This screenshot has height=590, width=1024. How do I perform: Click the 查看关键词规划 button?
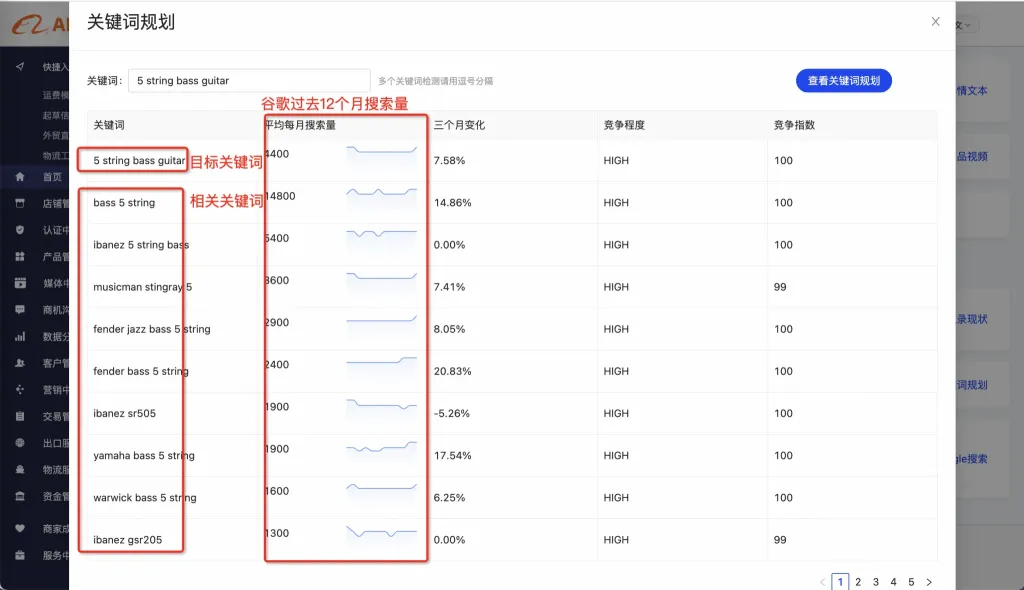tap(843, 81)
